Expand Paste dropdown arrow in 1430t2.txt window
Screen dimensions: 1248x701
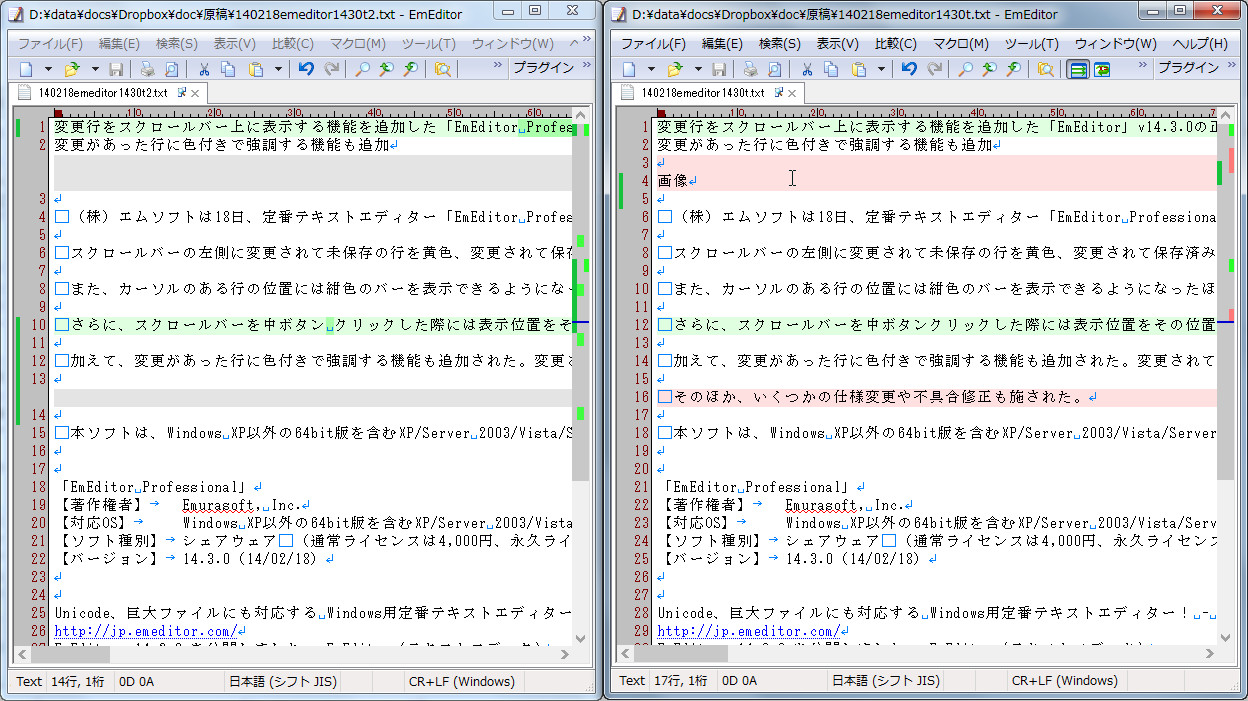pyautogui.click(x=278, y=69)
